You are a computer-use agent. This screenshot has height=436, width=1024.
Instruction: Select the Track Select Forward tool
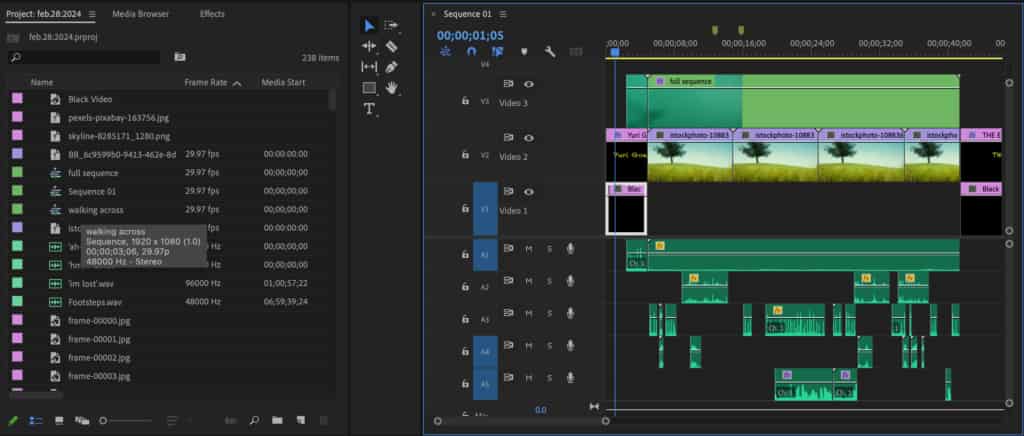(x=391, y=25)
